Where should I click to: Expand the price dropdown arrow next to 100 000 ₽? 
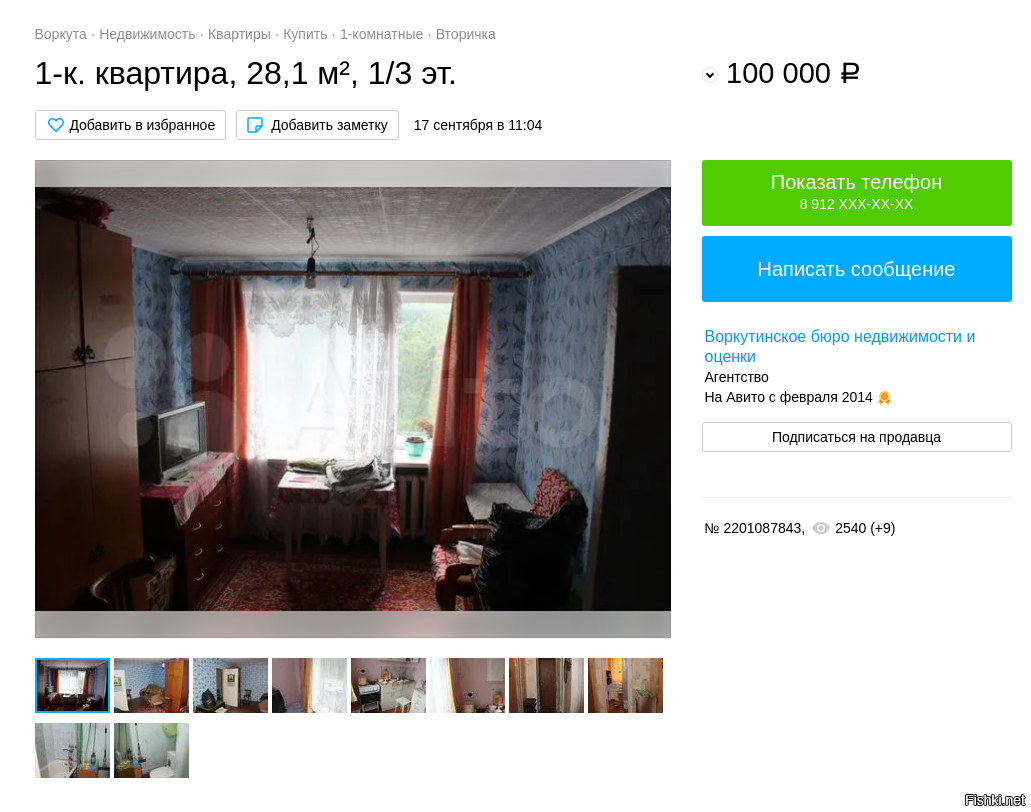[x=709, y=75]
